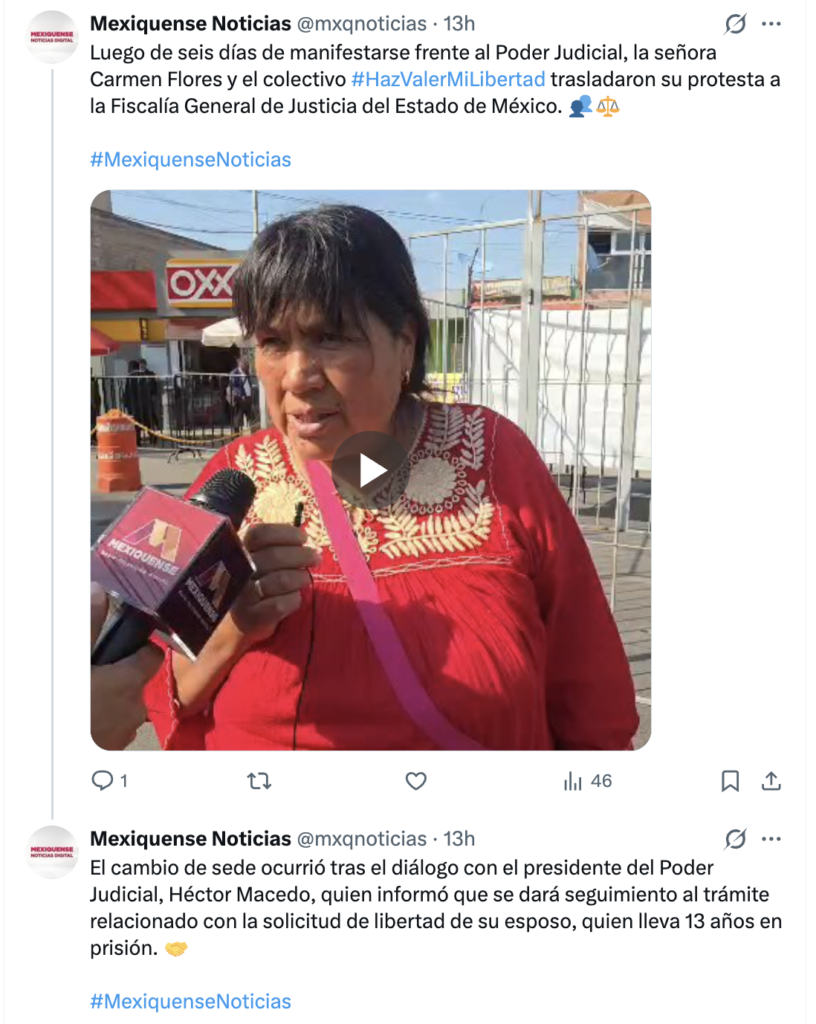Viewport: 816px width, 1024px height.
Task: Play the interview video
Action: click(x=370, y=470)
